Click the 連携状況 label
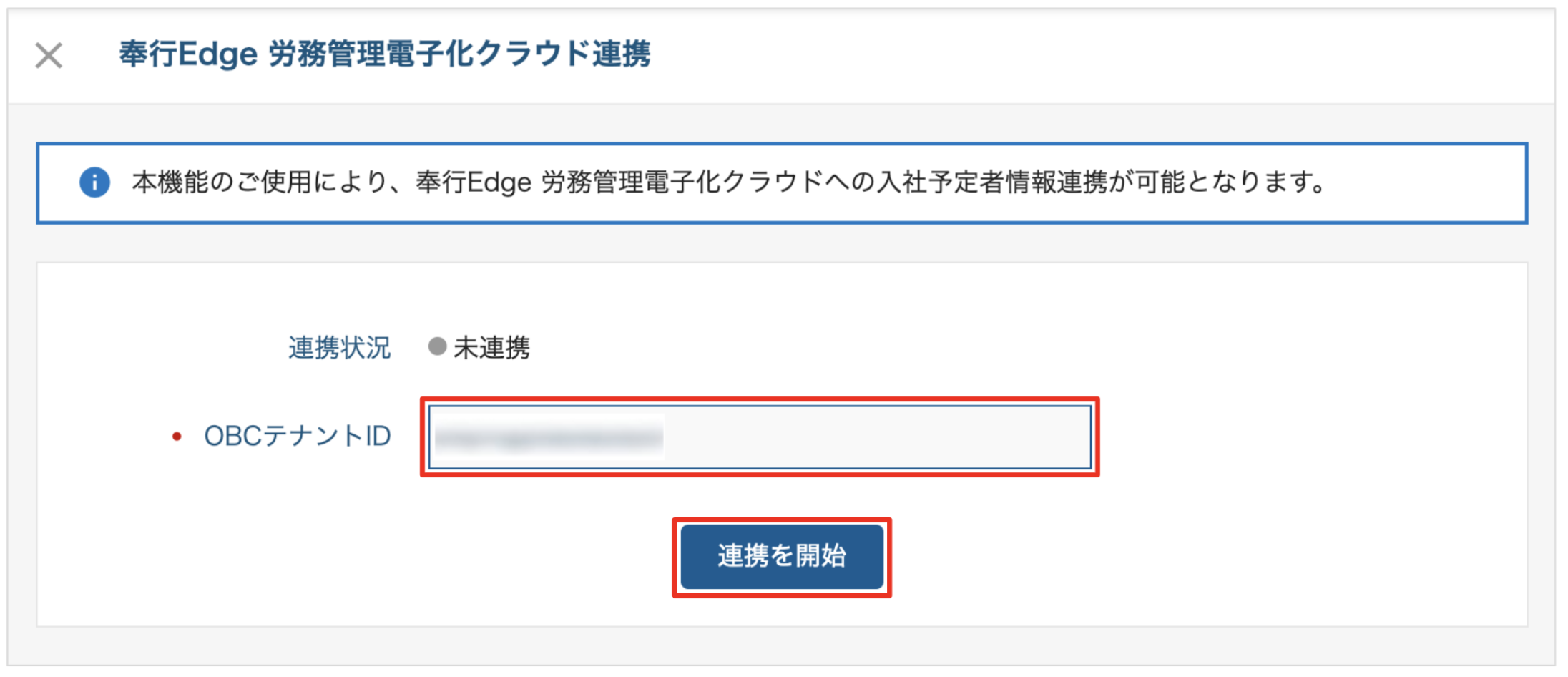 click(x=340, y=348)
